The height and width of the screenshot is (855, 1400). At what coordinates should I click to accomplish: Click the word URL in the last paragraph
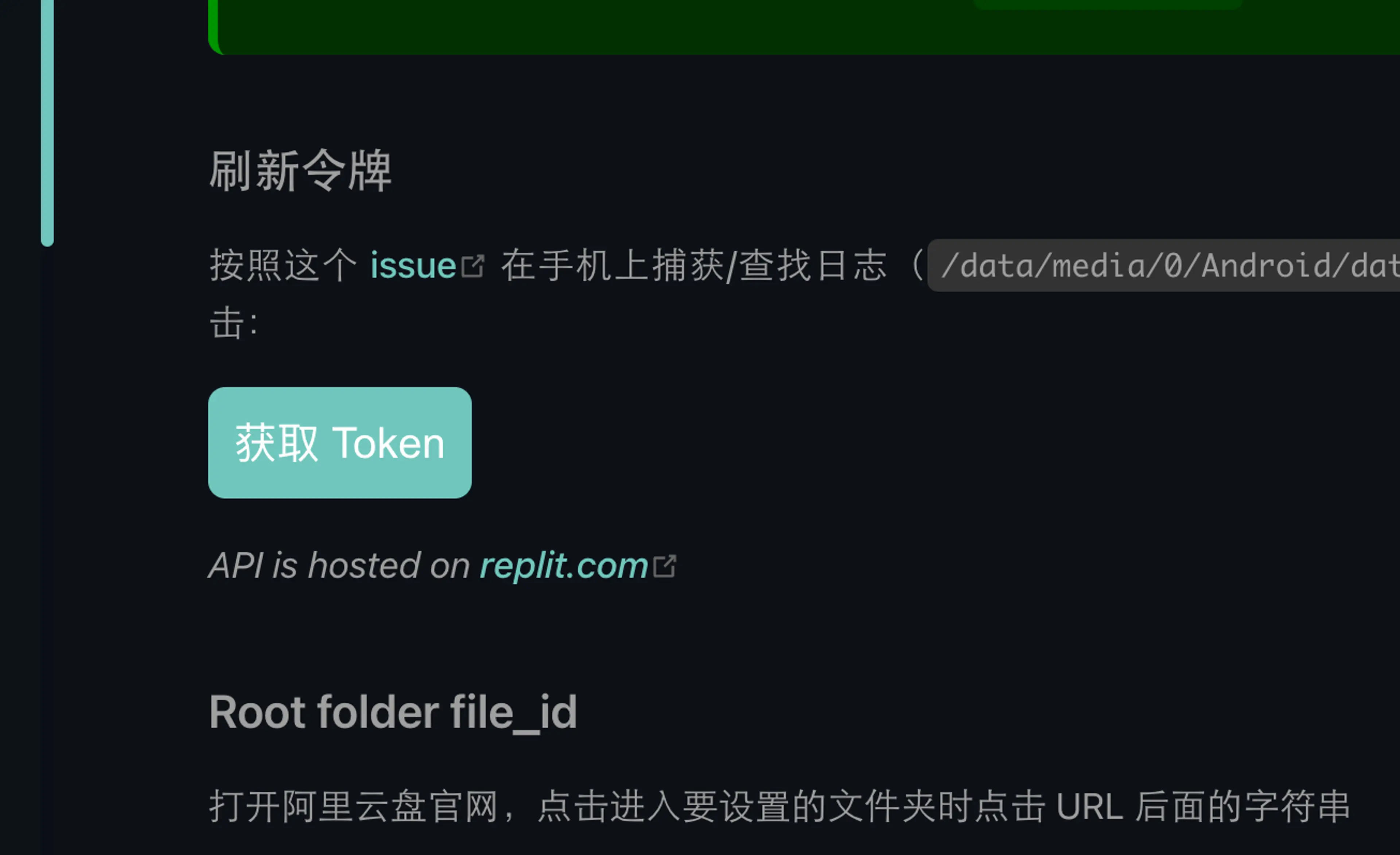1089,806
